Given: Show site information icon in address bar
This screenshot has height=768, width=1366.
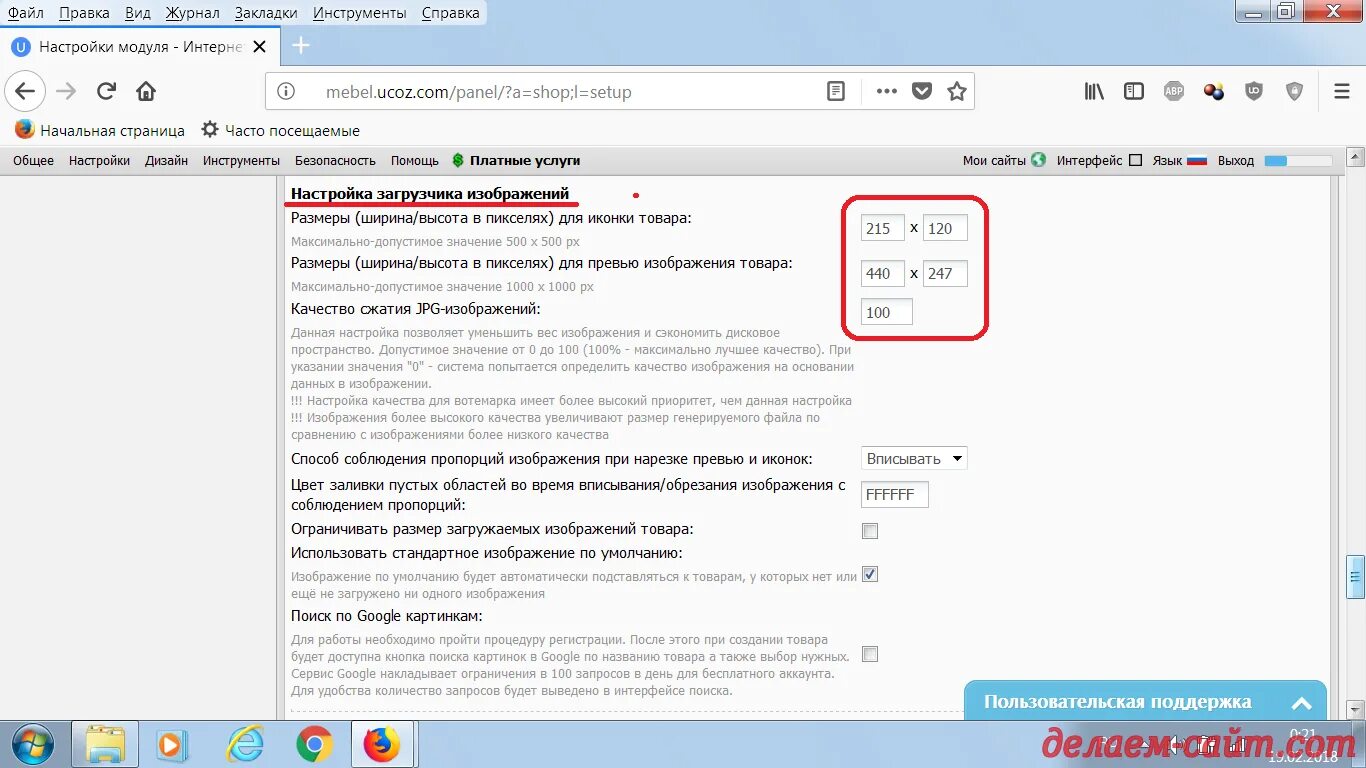Looking at the screenshot, I should [x=286, y=92].
